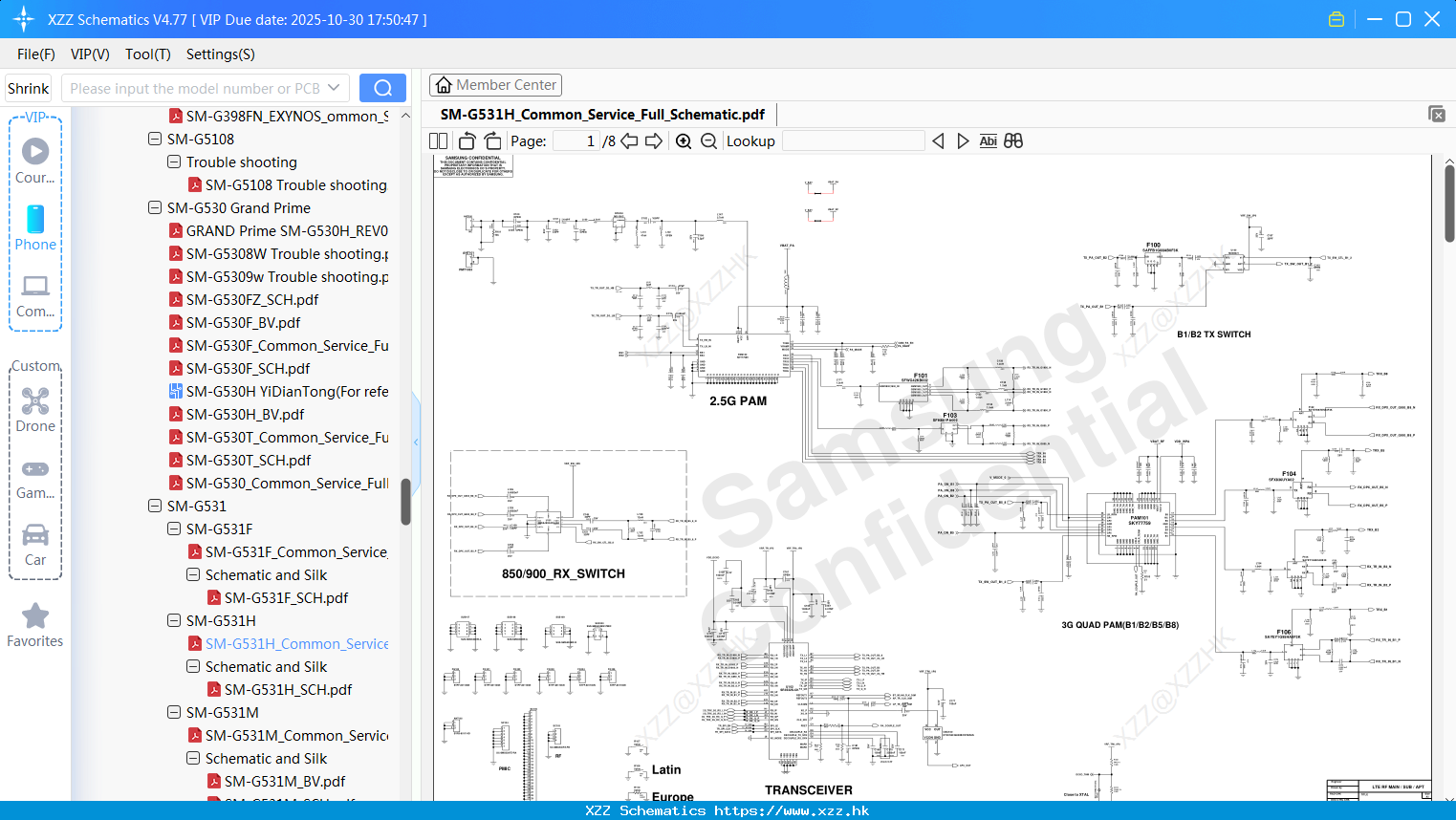Collapse Schematic and Silk under SM-G531F
The width and height of the screenshot is (1456, 820).
point(193,574)
